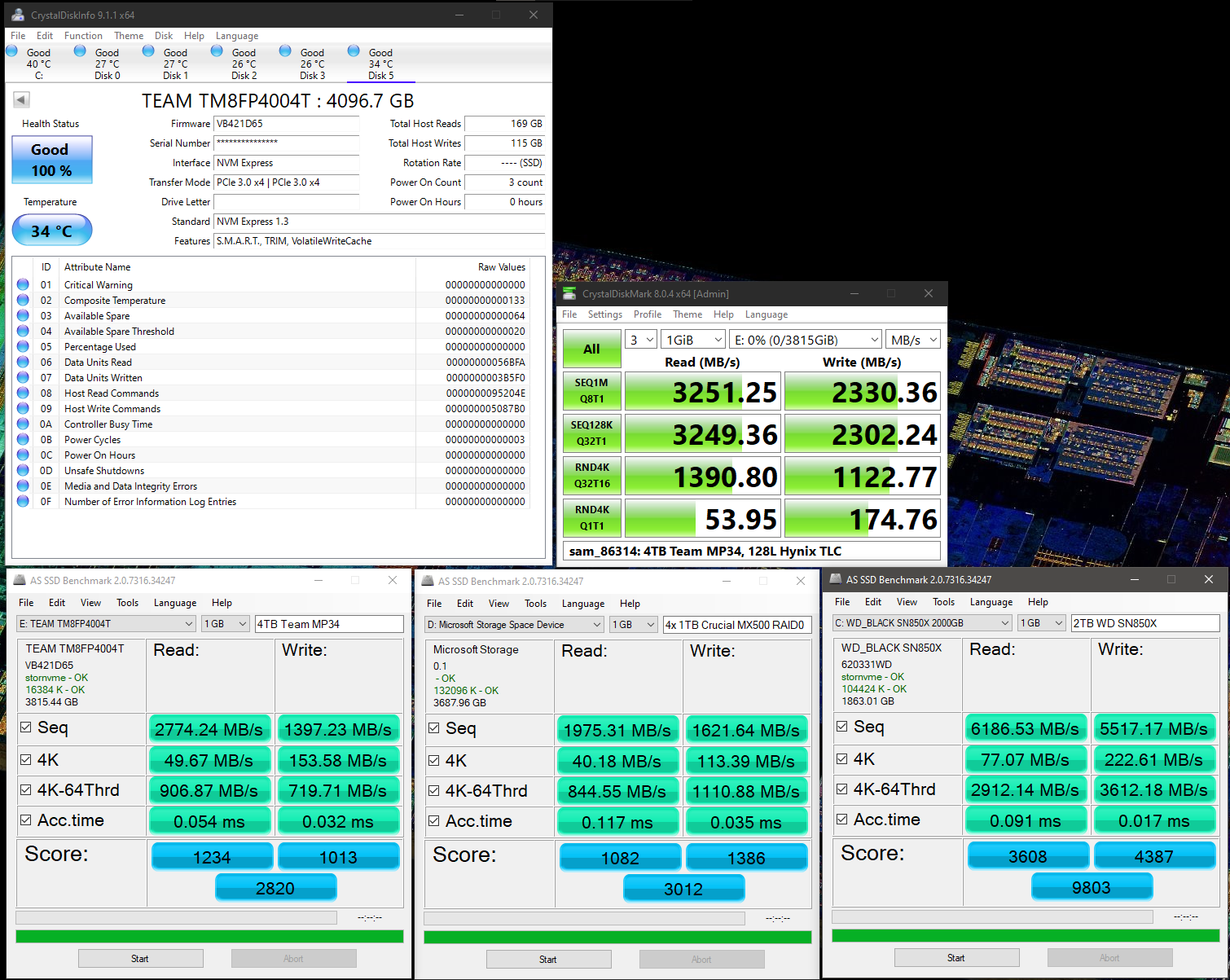Click the green progress bar in the Crucial MX500 window
Image resolution: width=1230 pixels, height=980 pixels.
pyautogui.click(x=617, y=938)
